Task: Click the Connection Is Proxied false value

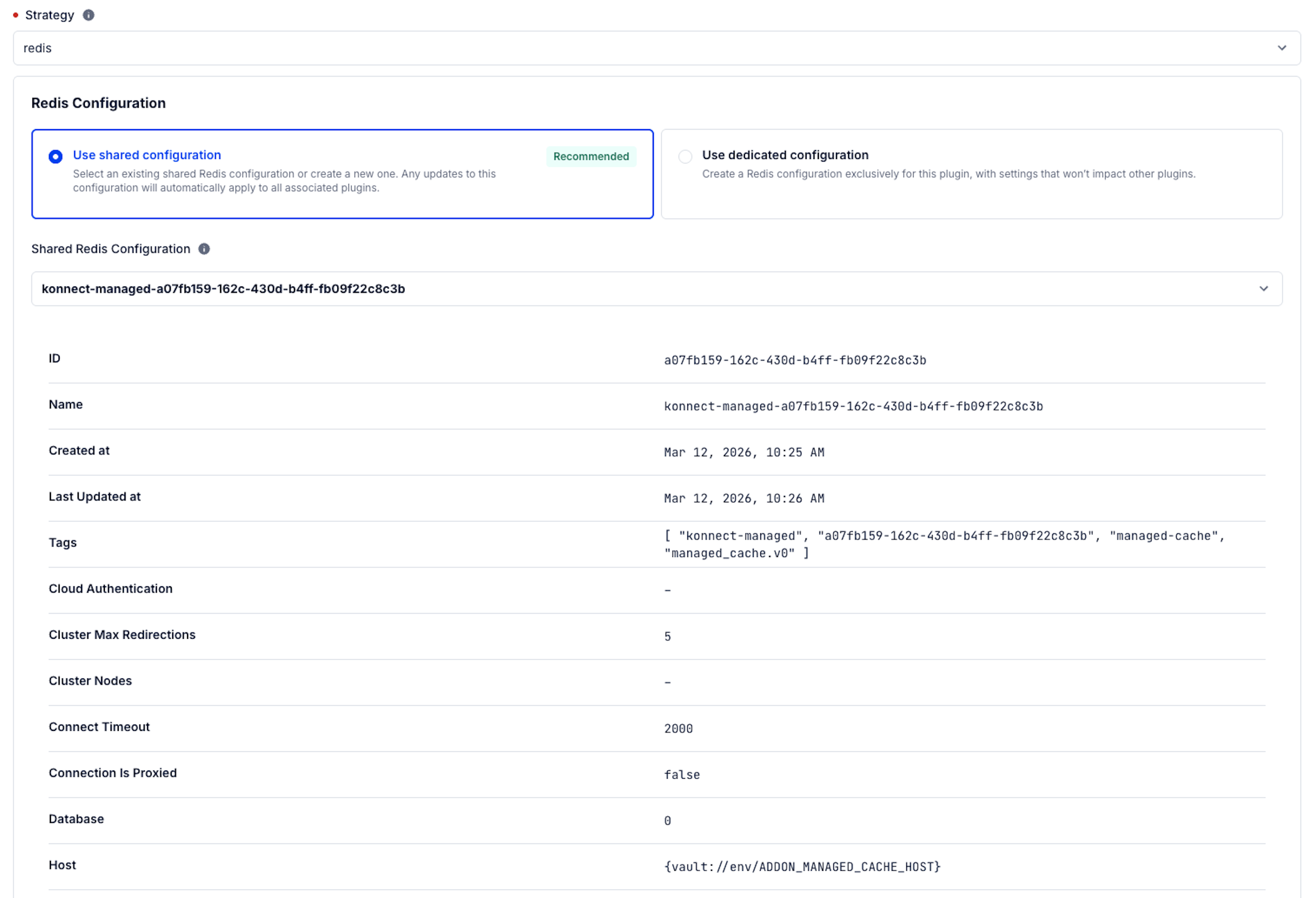Action: pos(681,775)
